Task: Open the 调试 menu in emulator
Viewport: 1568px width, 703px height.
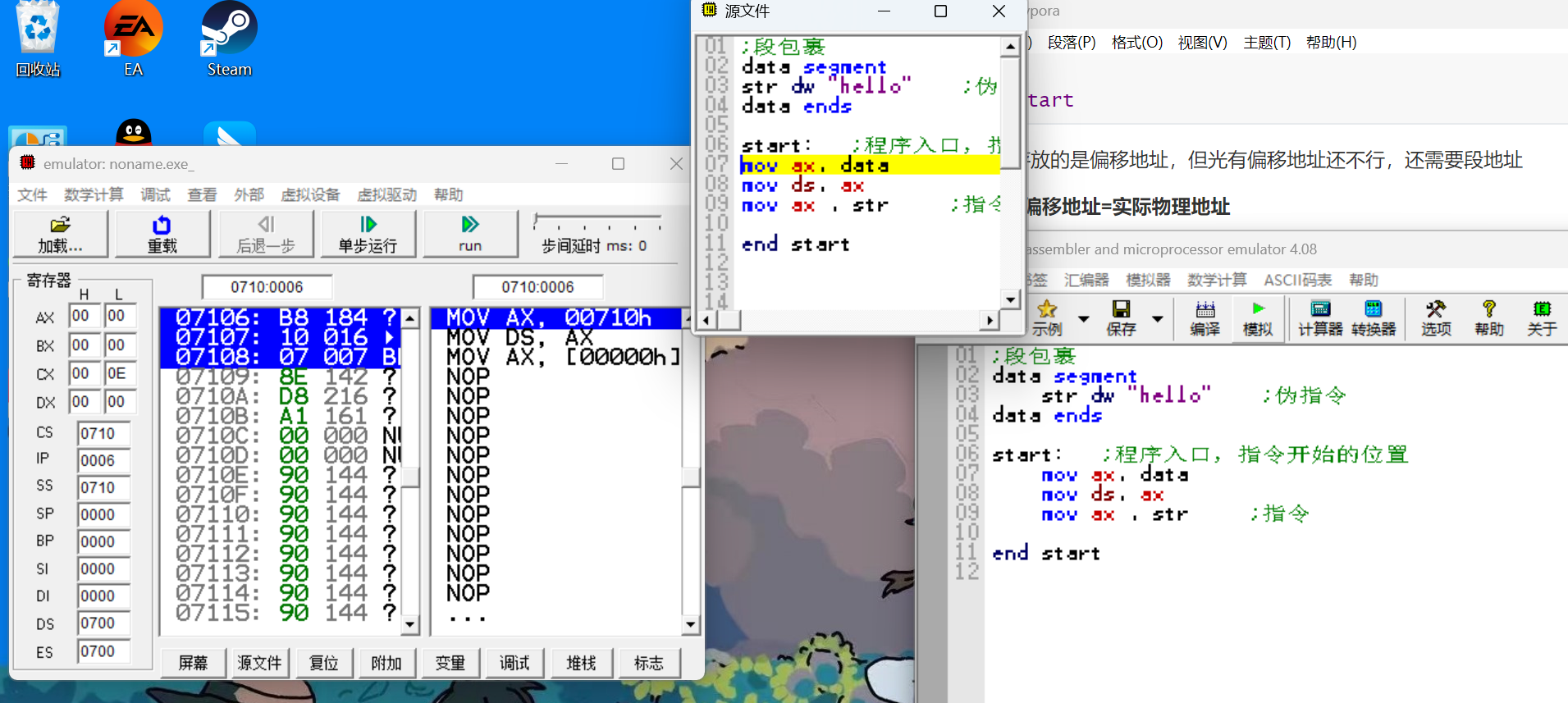Action: 155,194
